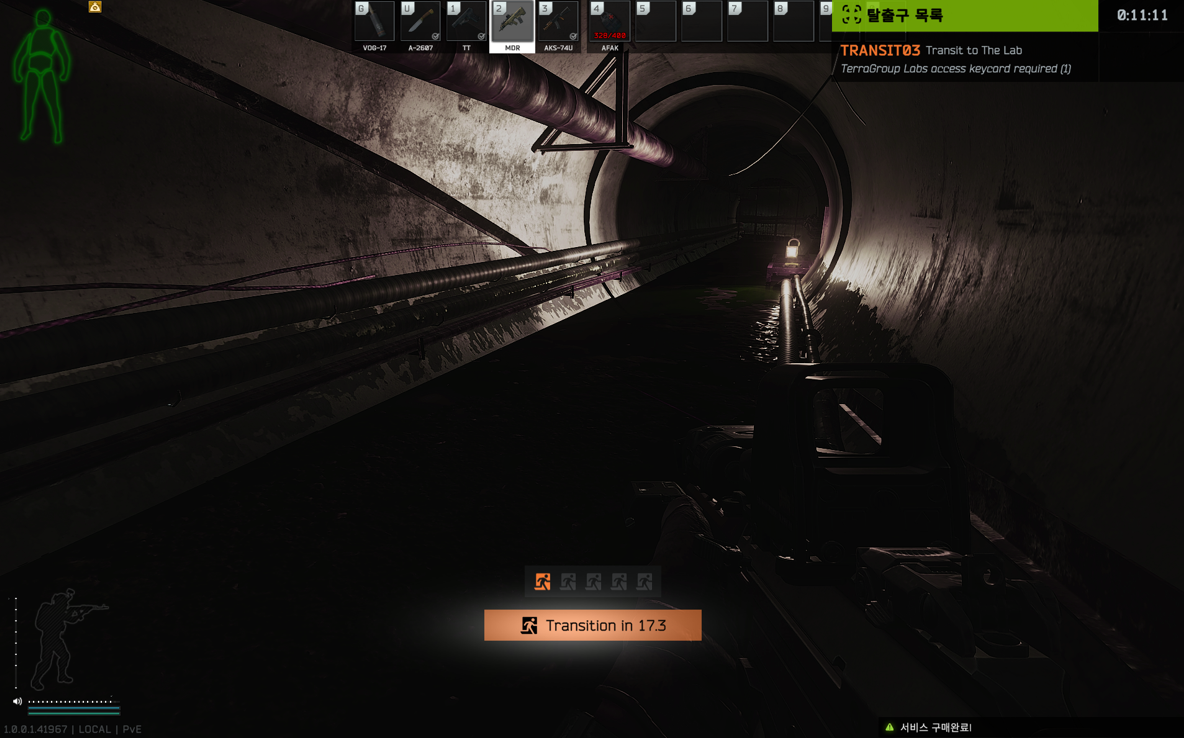Click the teal stamina bar below the blue one

coord(74,712)
